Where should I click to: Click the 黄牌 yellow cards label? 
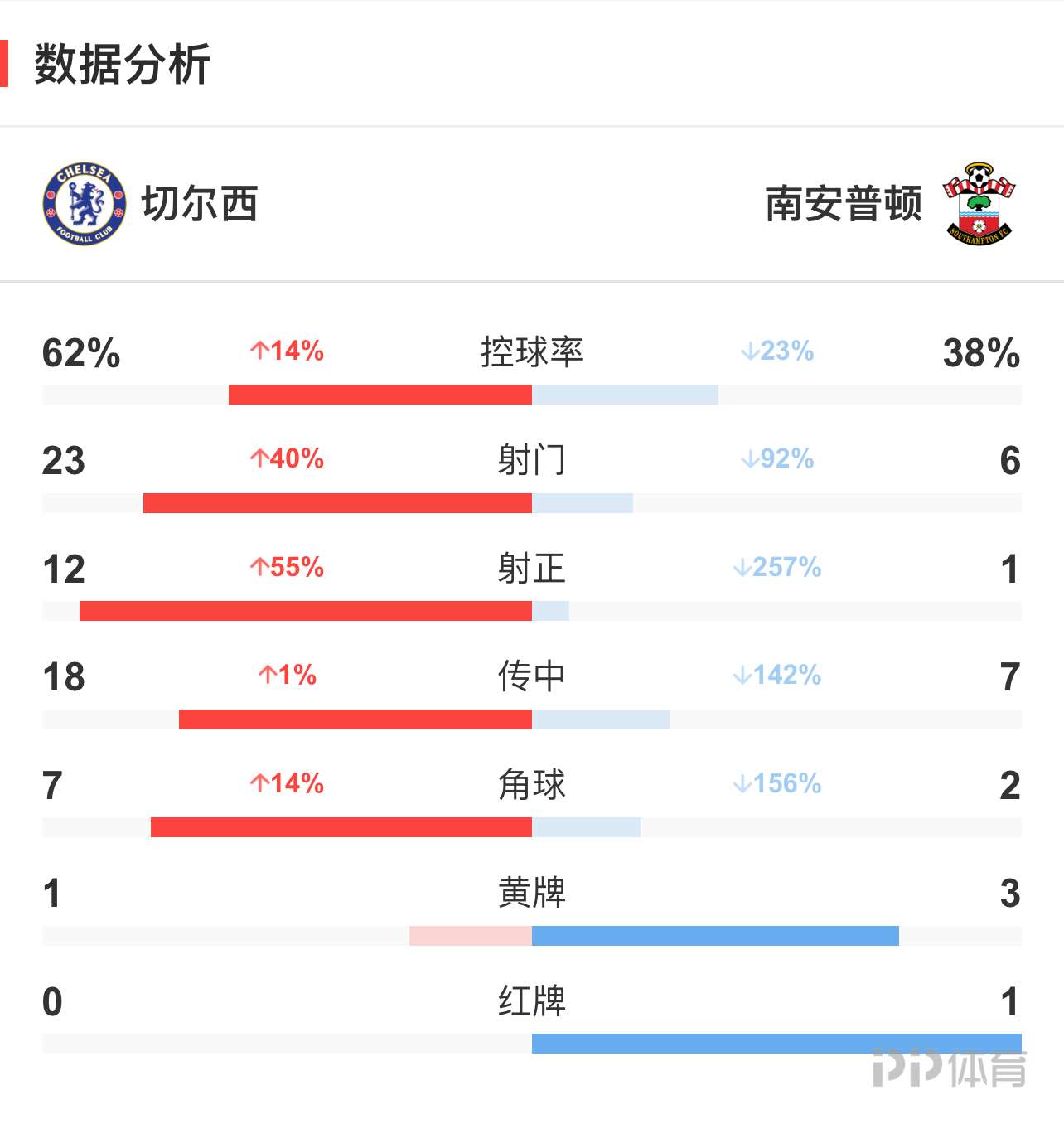pos(532,893)
